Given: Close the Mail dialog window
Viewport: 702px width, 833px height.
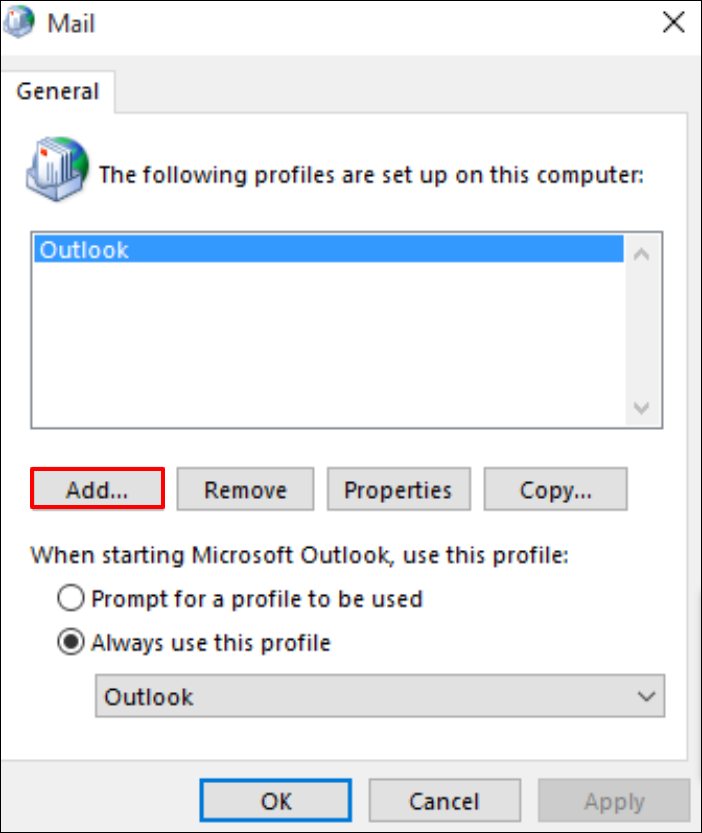Looking at the screenshot, I should tap(673, 22).
